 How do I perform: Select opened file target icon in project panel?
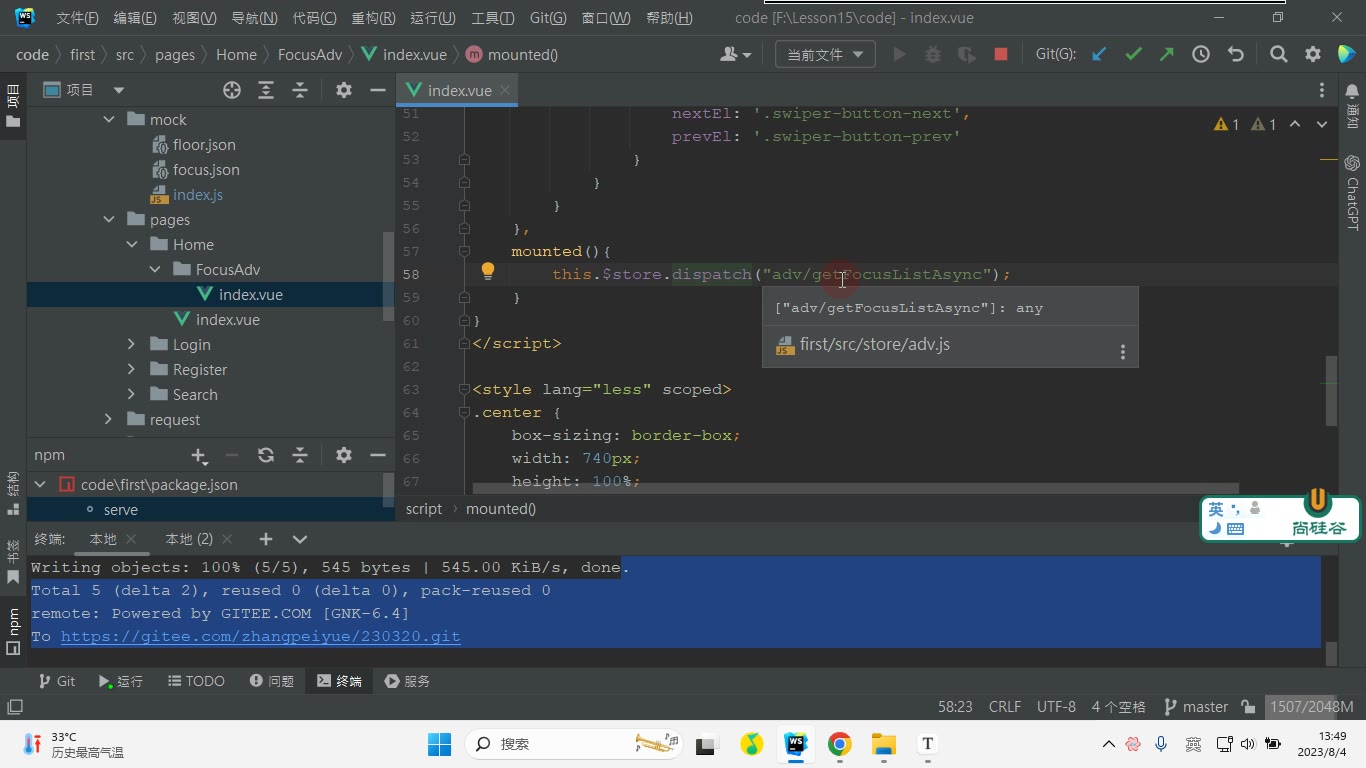232,90
